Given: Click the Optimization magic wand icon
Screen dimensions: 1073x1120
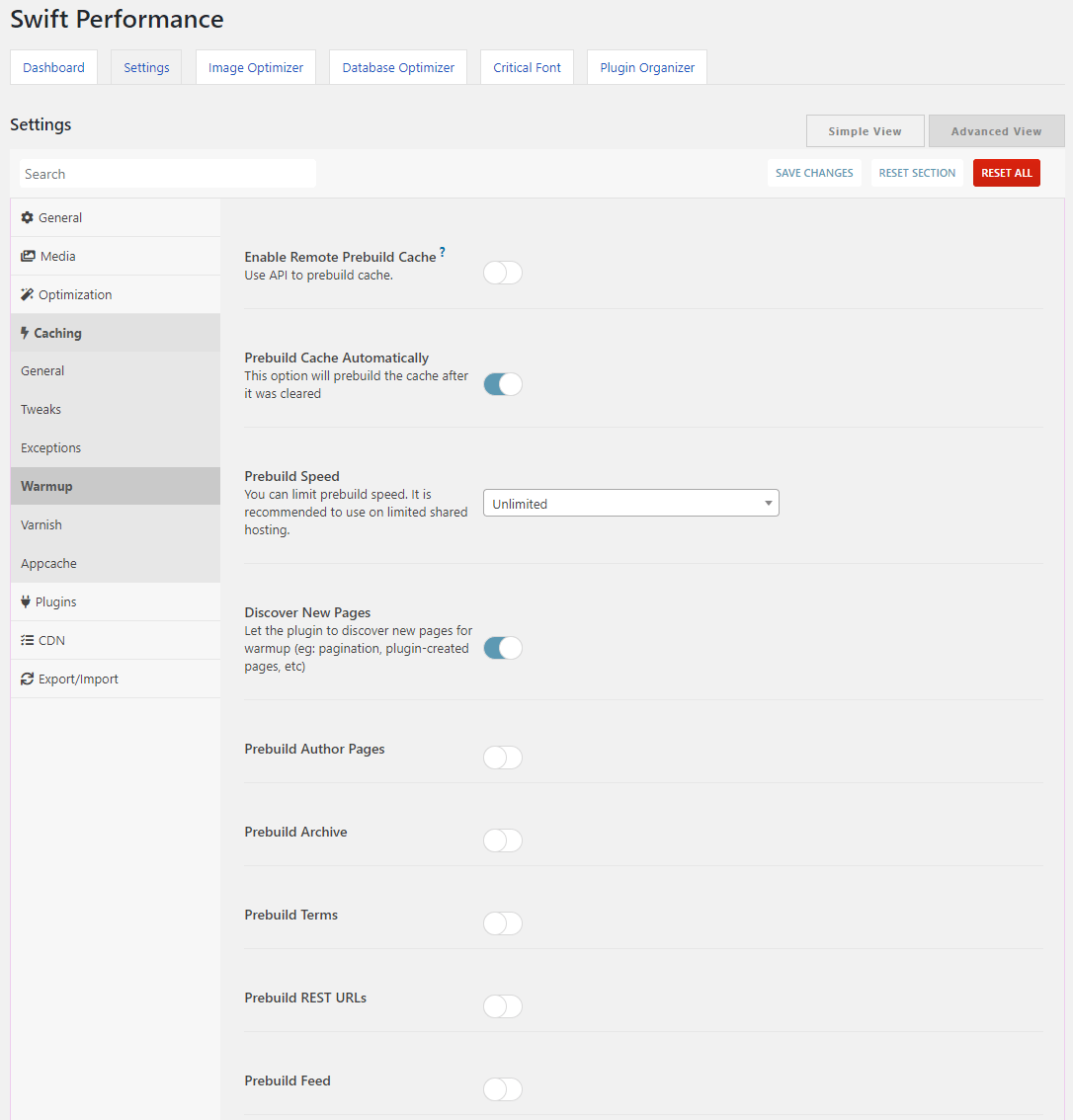Looking at the screenshot, I should (27, 294).
